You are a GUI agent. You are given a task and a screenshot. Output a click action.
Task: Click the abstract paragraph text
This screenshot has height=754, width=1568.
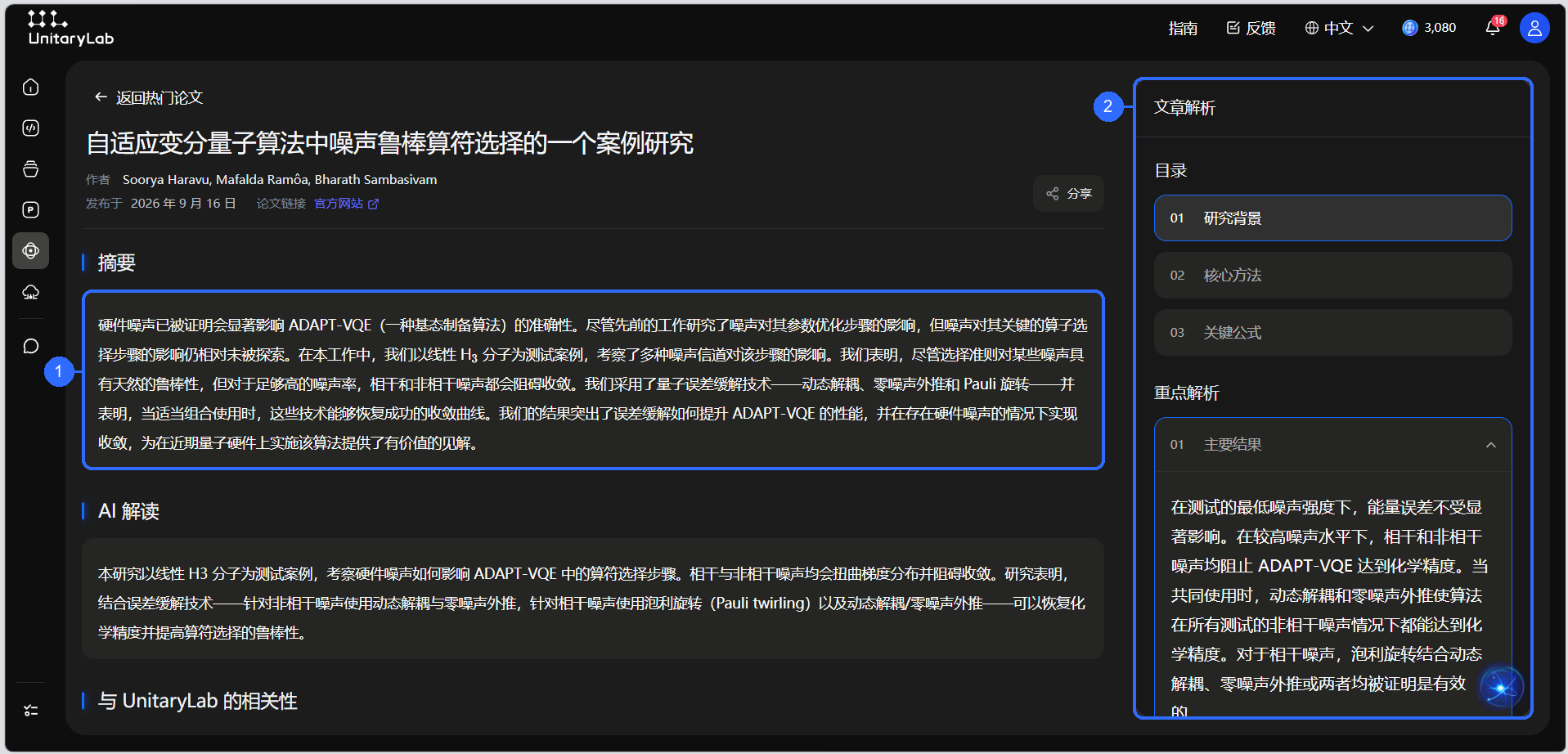[593, 384]
